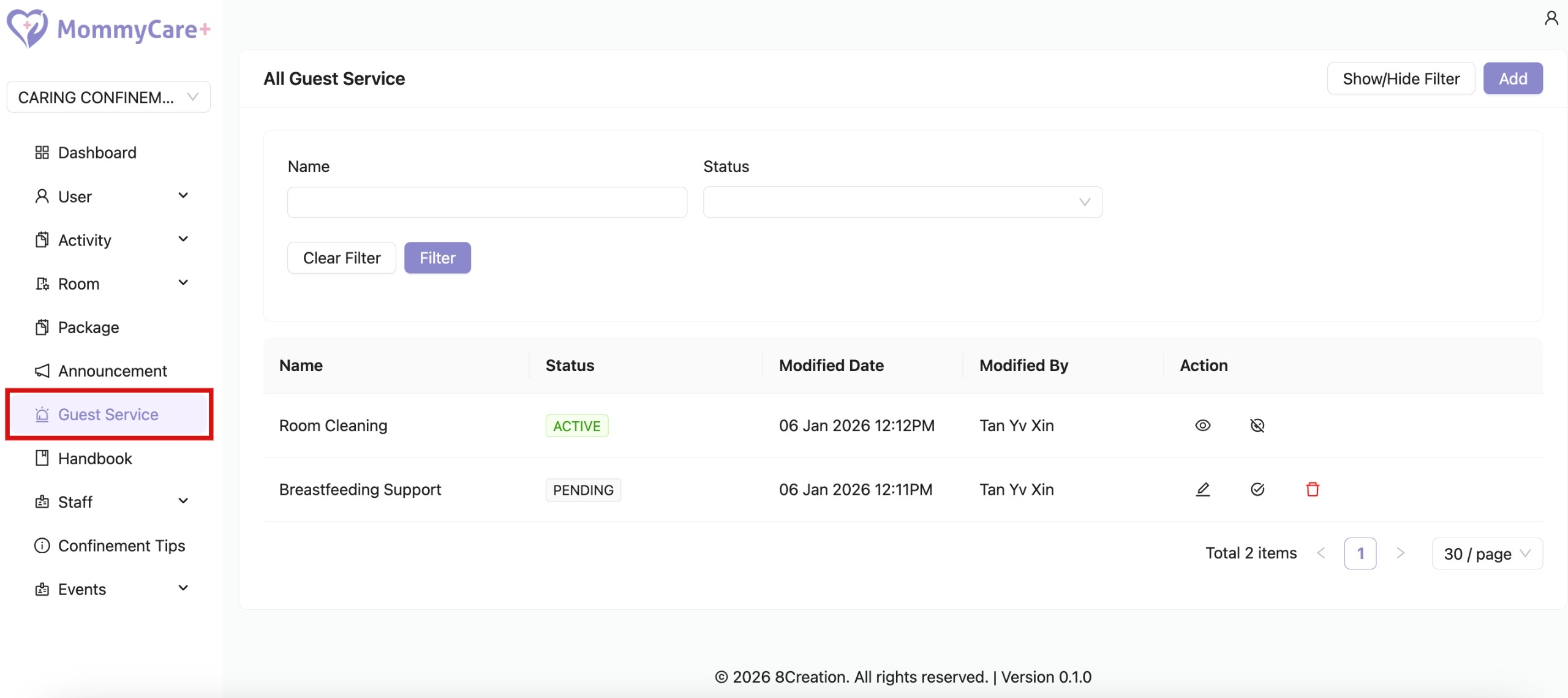Open the Staff menu item
The height and width of the screenshot is (698, 1568).
(75, 502)
